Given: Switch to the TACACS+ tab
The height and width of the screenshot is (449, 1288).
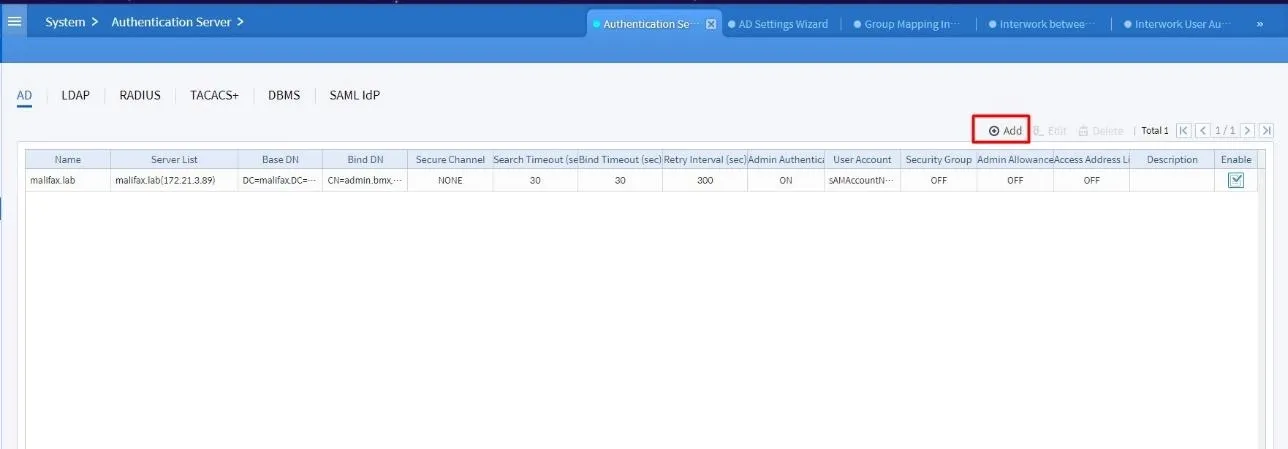Looking at the screenshot, I should (214, 96).
